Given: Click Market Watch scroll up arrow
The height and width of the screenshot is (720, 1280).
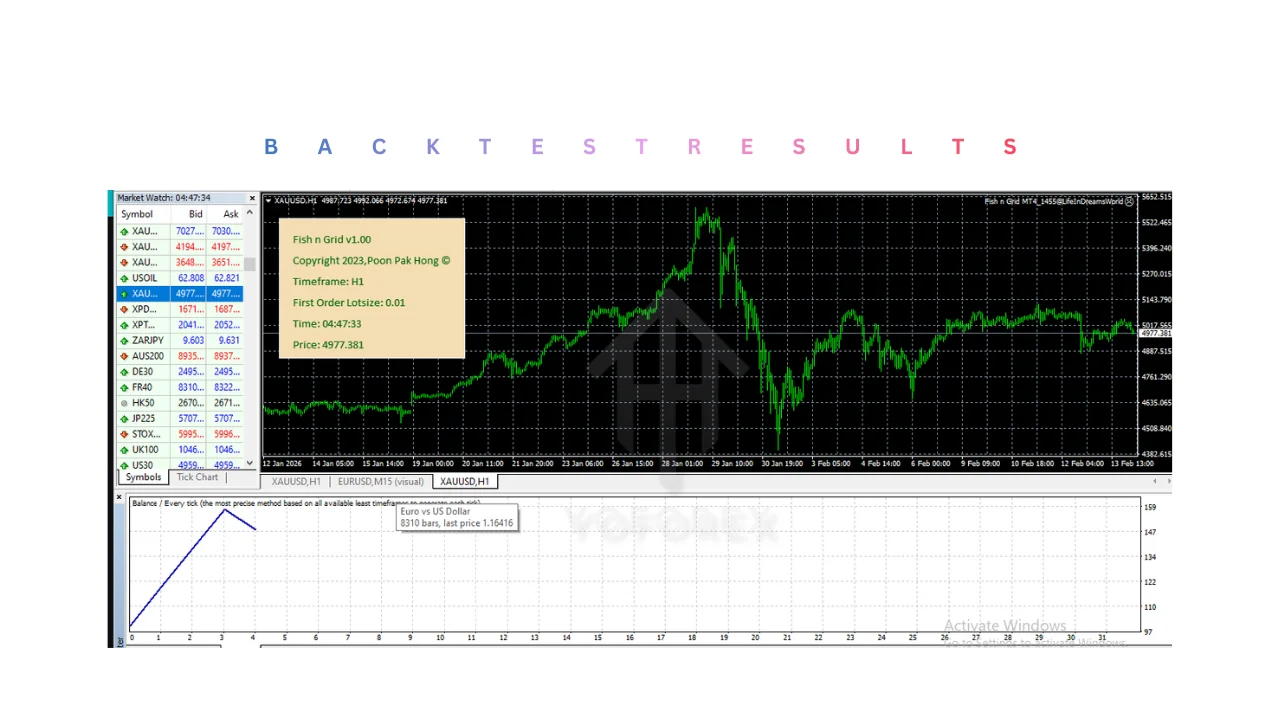Looking at the screenshot, I should click(x=250, y=213).
